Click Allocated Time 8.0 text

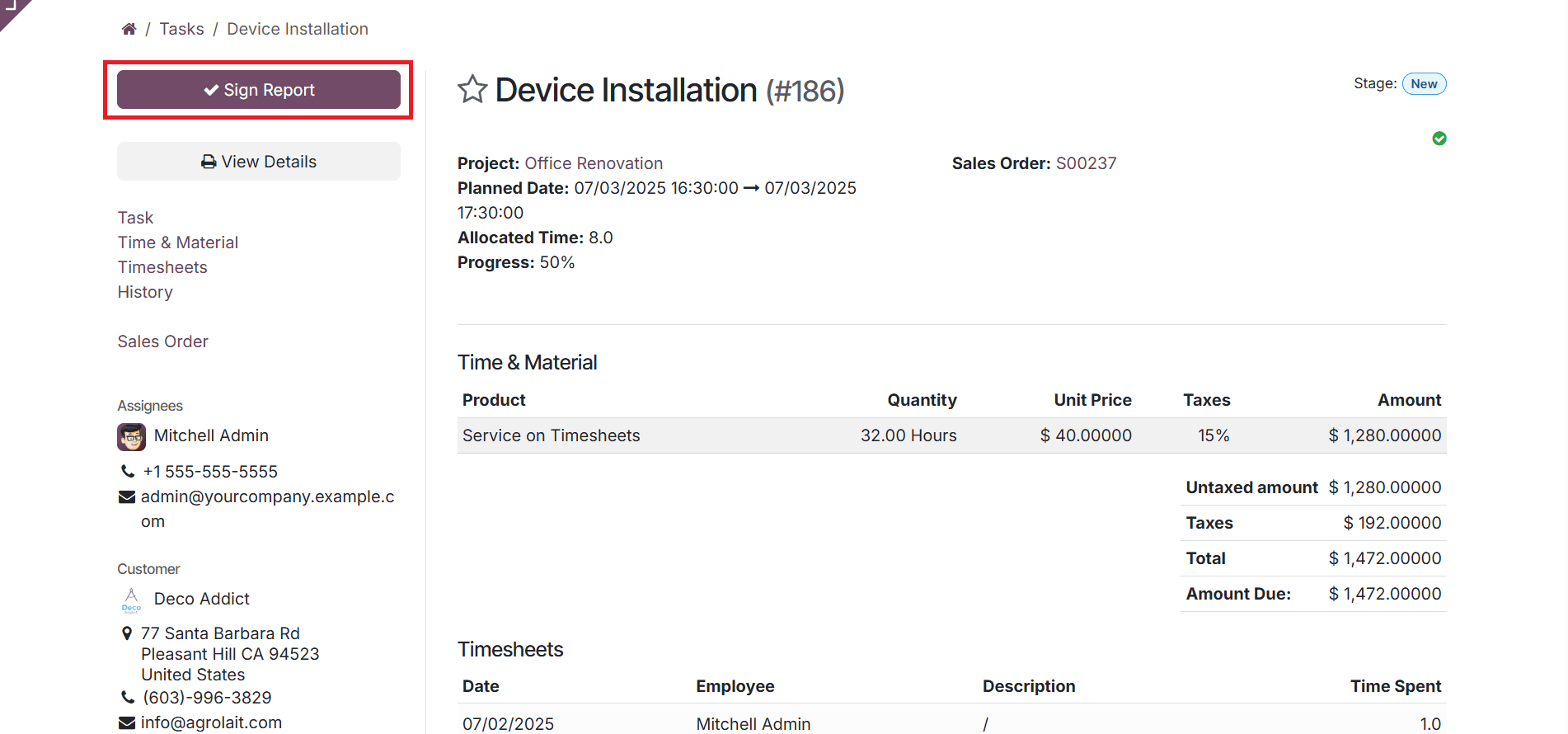tap(535, 238)
